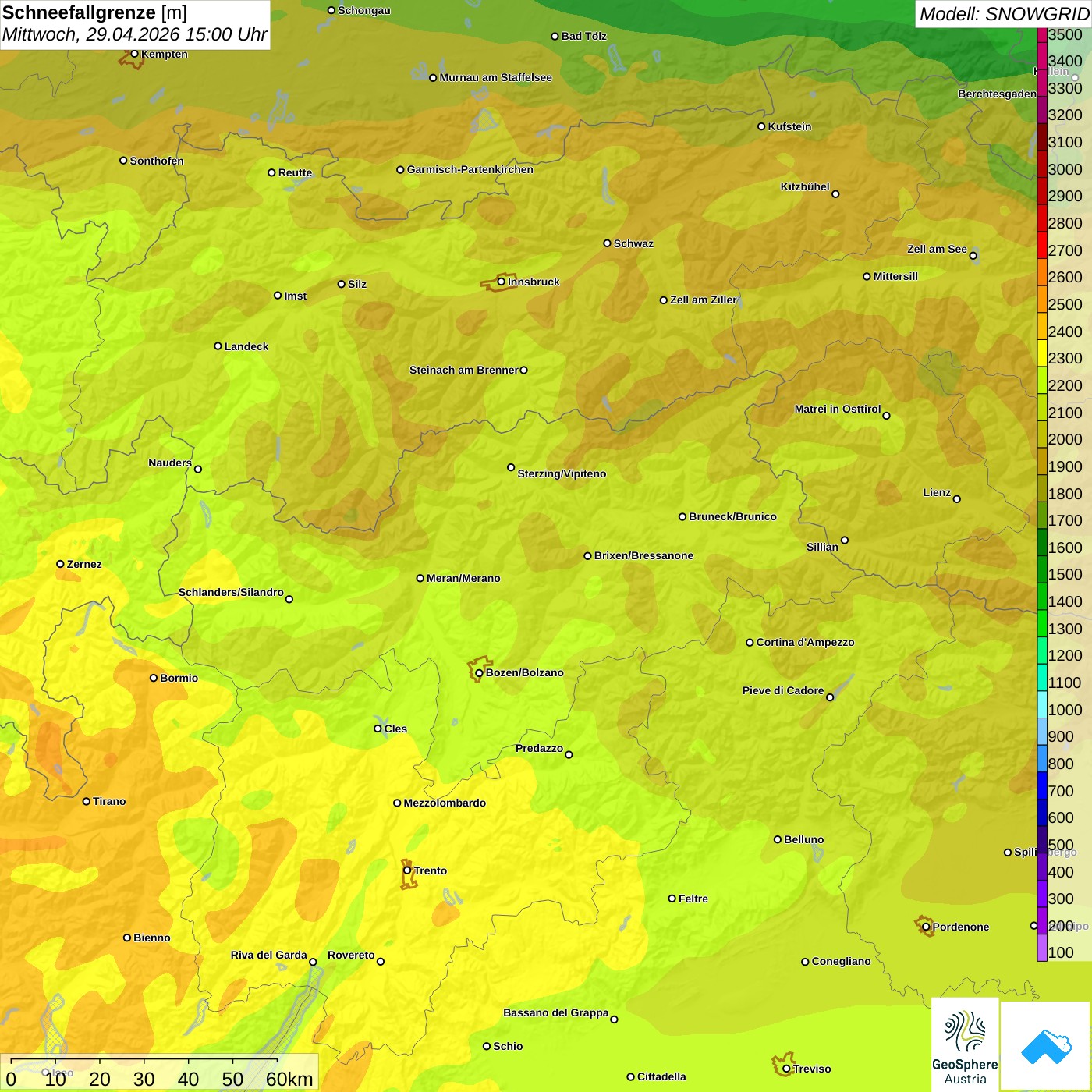Screen dimensions: 1092x1092
Task: Click the Sonthofen label
Action: [x=157, y=161]
